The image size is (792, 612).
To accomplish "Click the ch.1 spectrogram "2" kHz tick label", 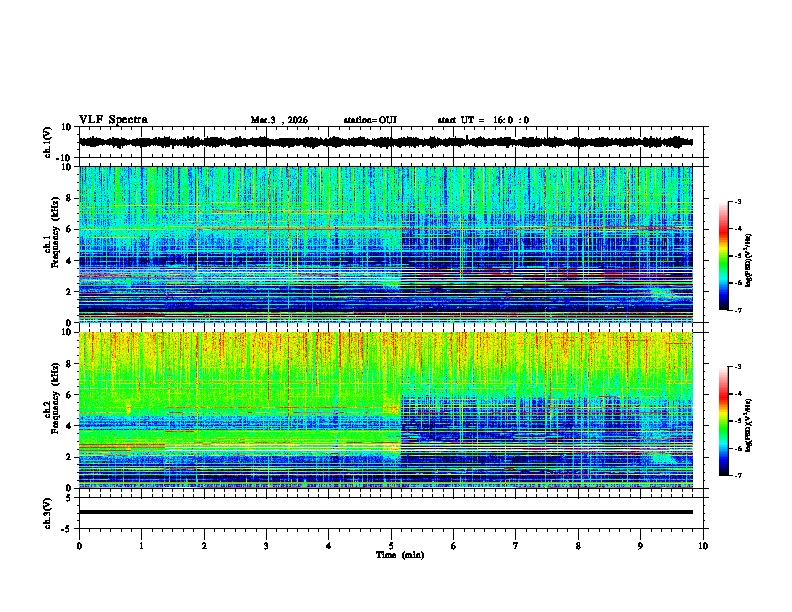I will point(69,292).
